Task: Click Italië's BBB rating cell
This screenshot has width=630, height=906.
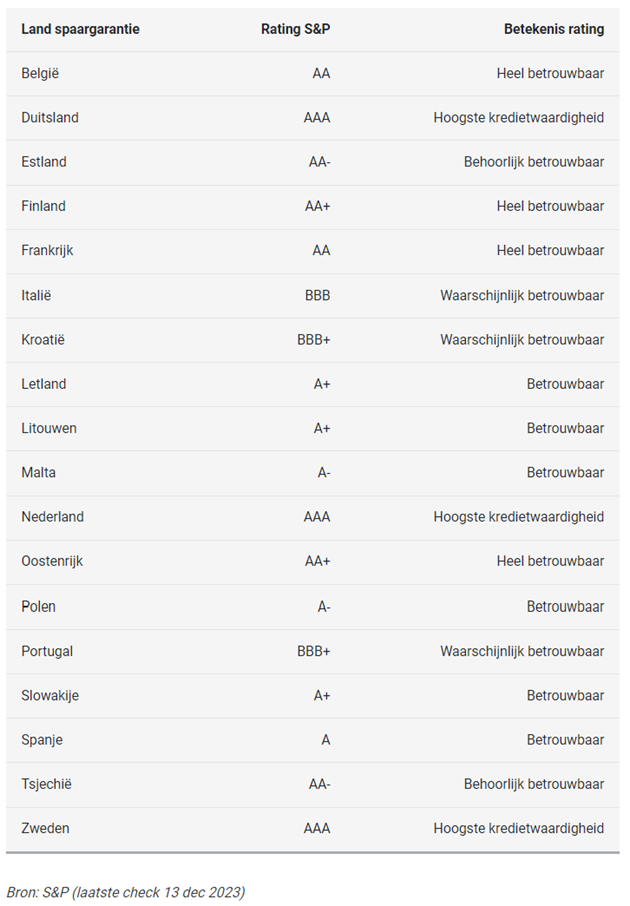Action: pos(317,295)
